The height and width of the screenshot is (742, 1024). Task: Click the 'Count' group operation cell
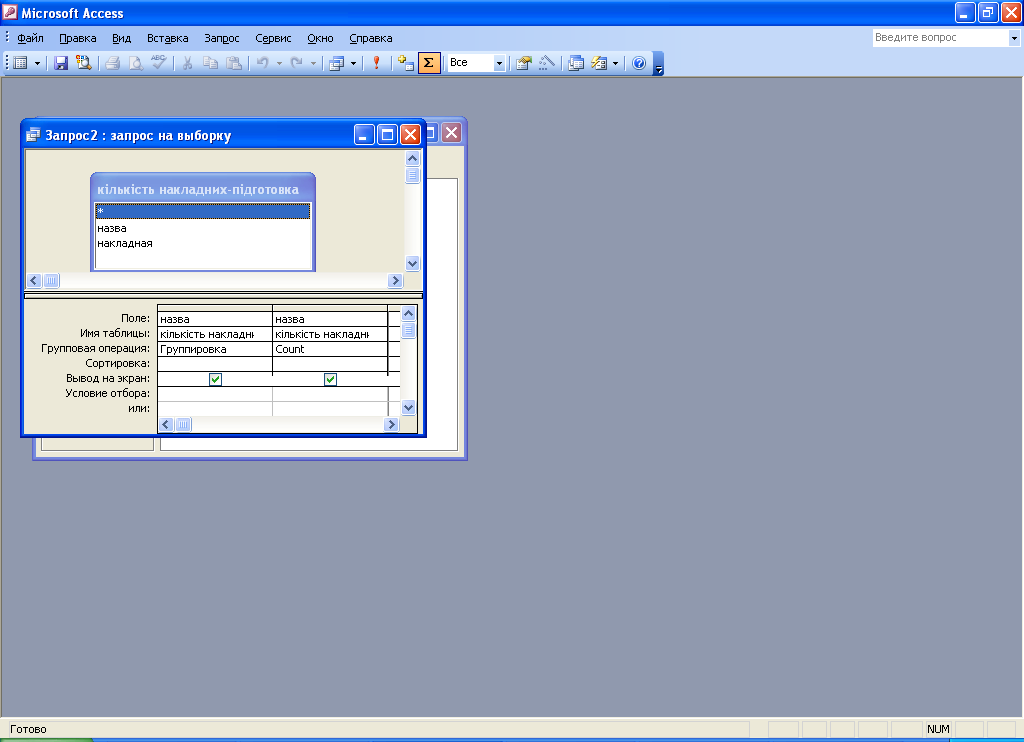tap(330, 349)
